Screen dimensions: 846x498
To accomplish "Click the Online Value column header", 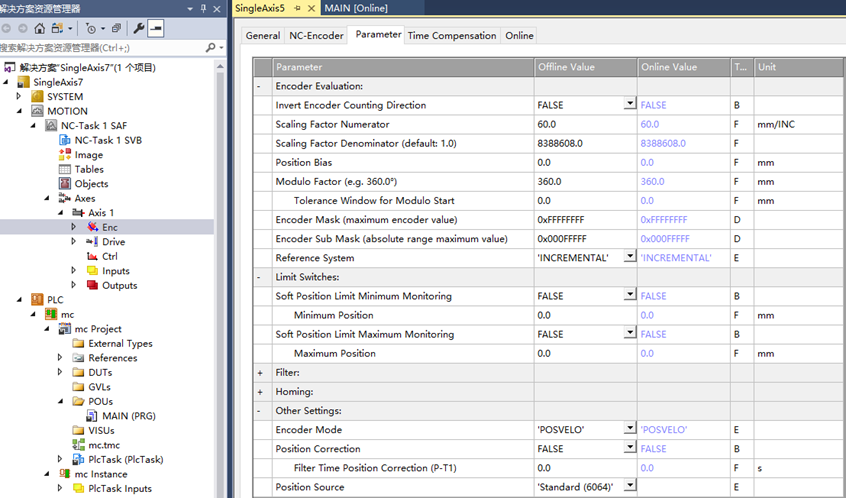I will pyautogui.click(x=684, y=67).
